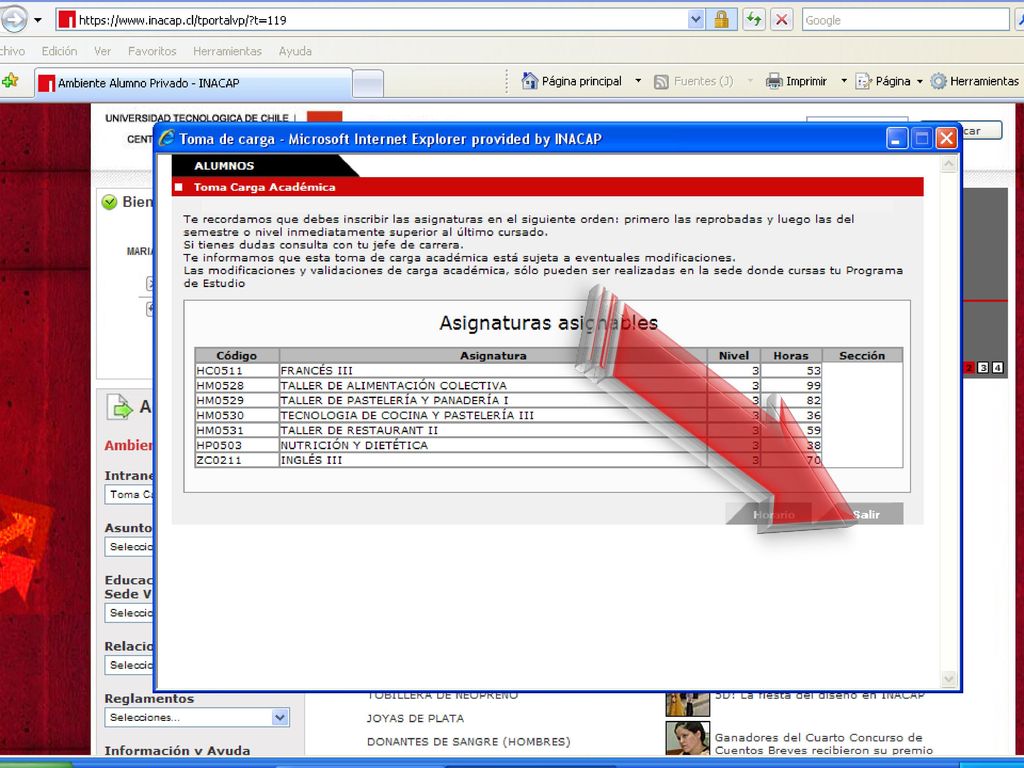Expand the Imprimir dropdown arrow
1024x768 pixels.
coord(844,81)
